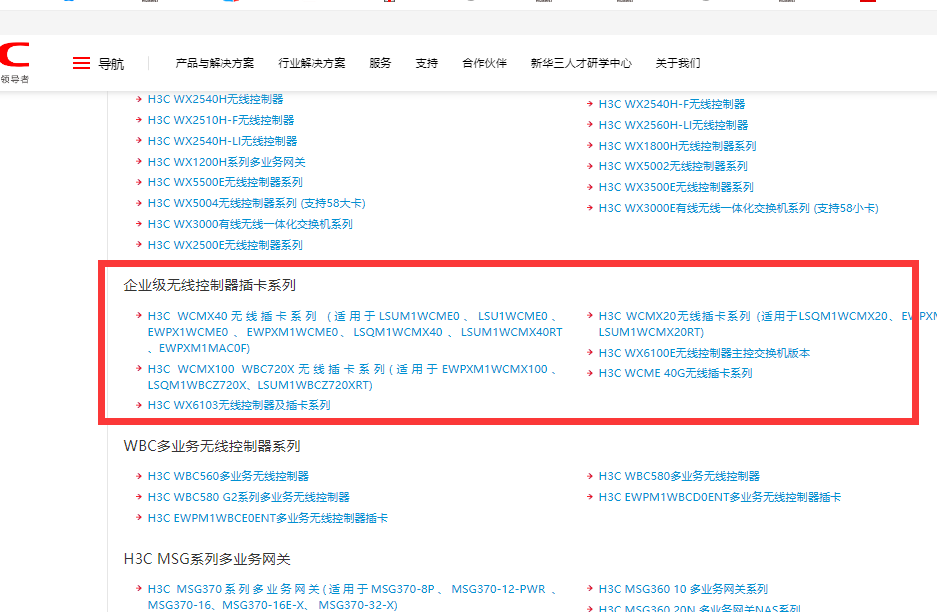Viewport: 937px width, 612px height.
Task: Open H3C WX2540H无线控制器 link
Action: tap(215, 99)
